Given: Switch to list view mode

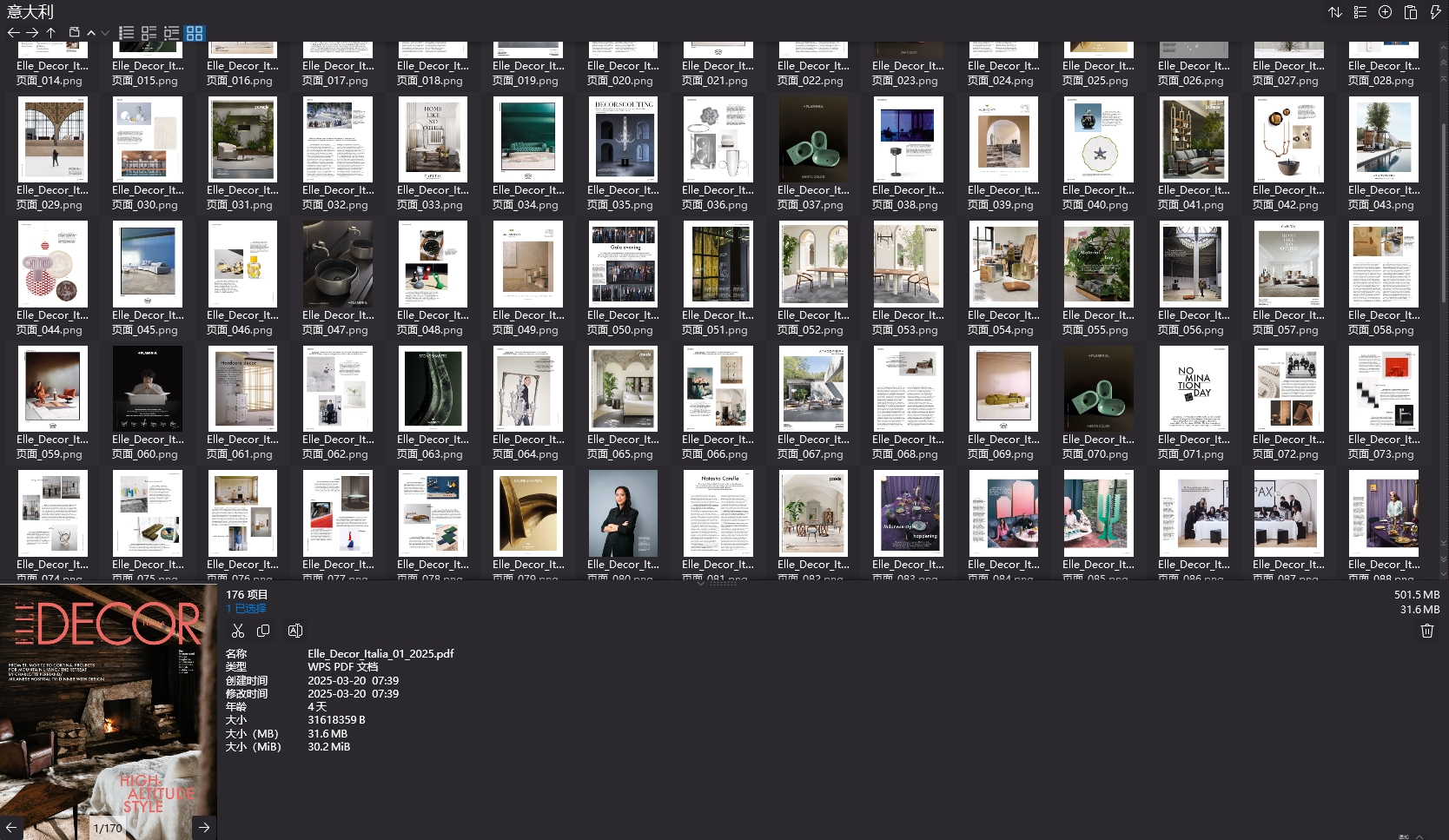Looking at the screenshot, I should coord(126,33).
